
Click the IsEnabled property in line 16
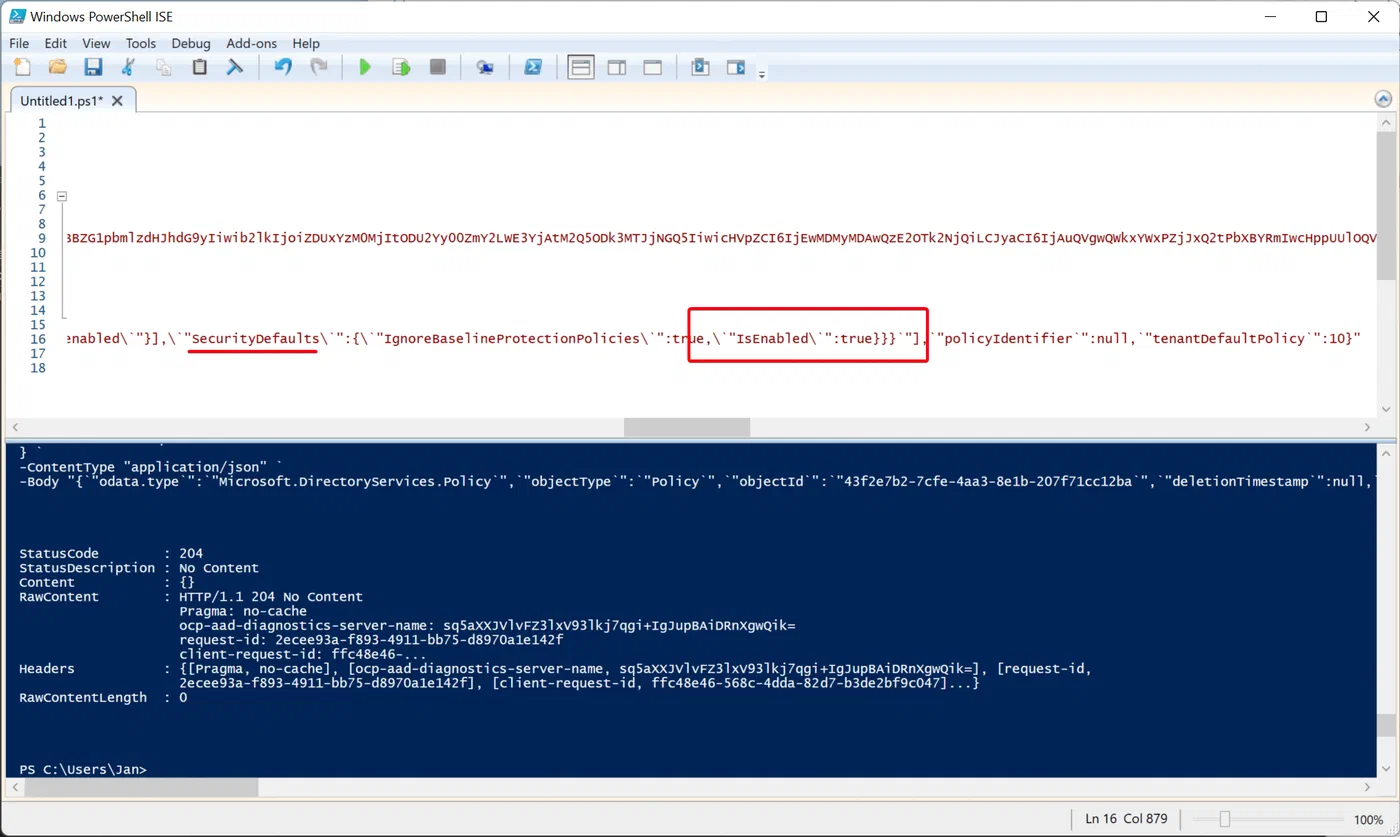click(x=771, y=338)
